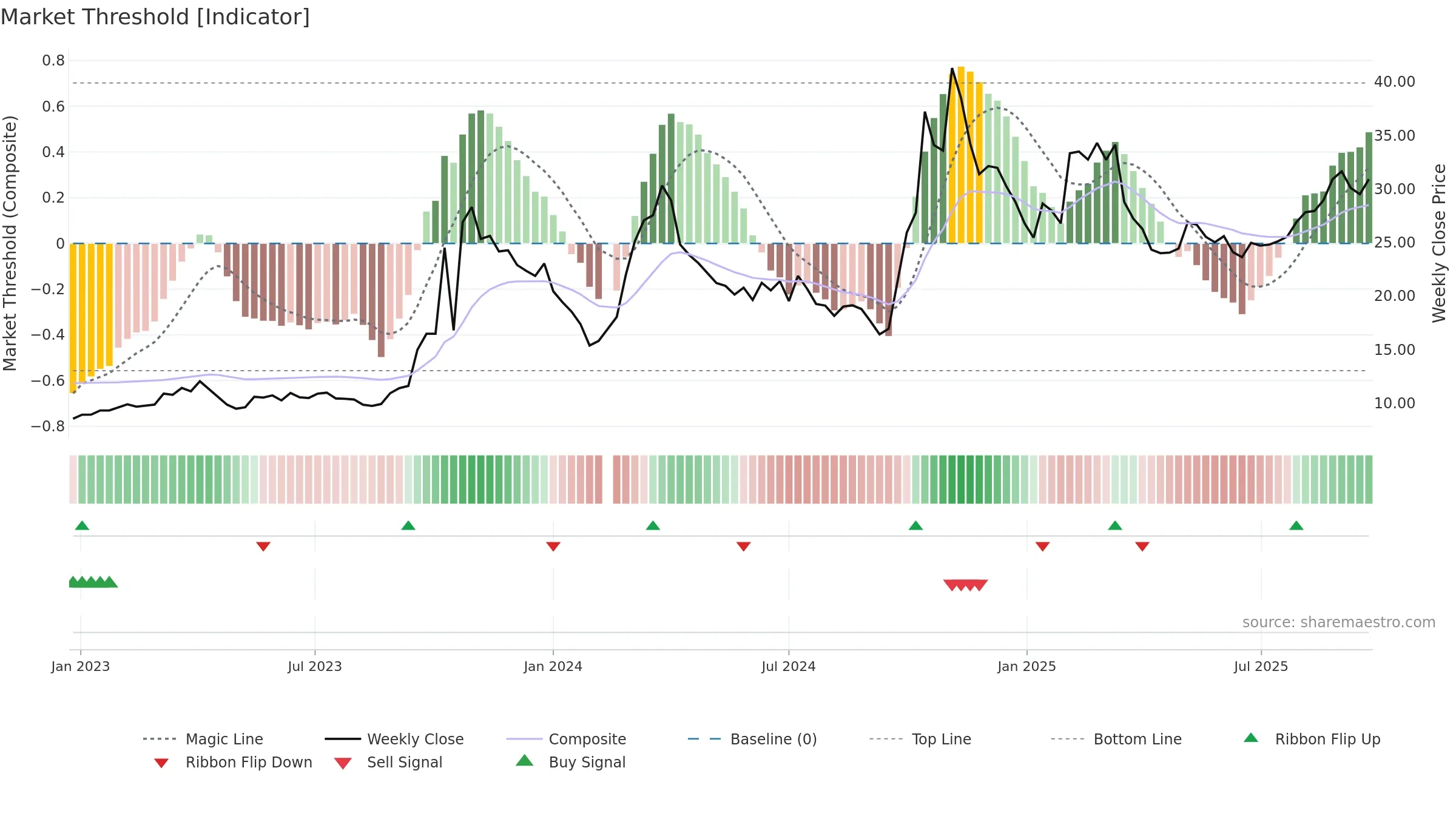The width and height of the screenshot is (1456, 819).
Task: Click the Ribbon Flip Up marker near Mar 2024
Action: coord(653,525)
